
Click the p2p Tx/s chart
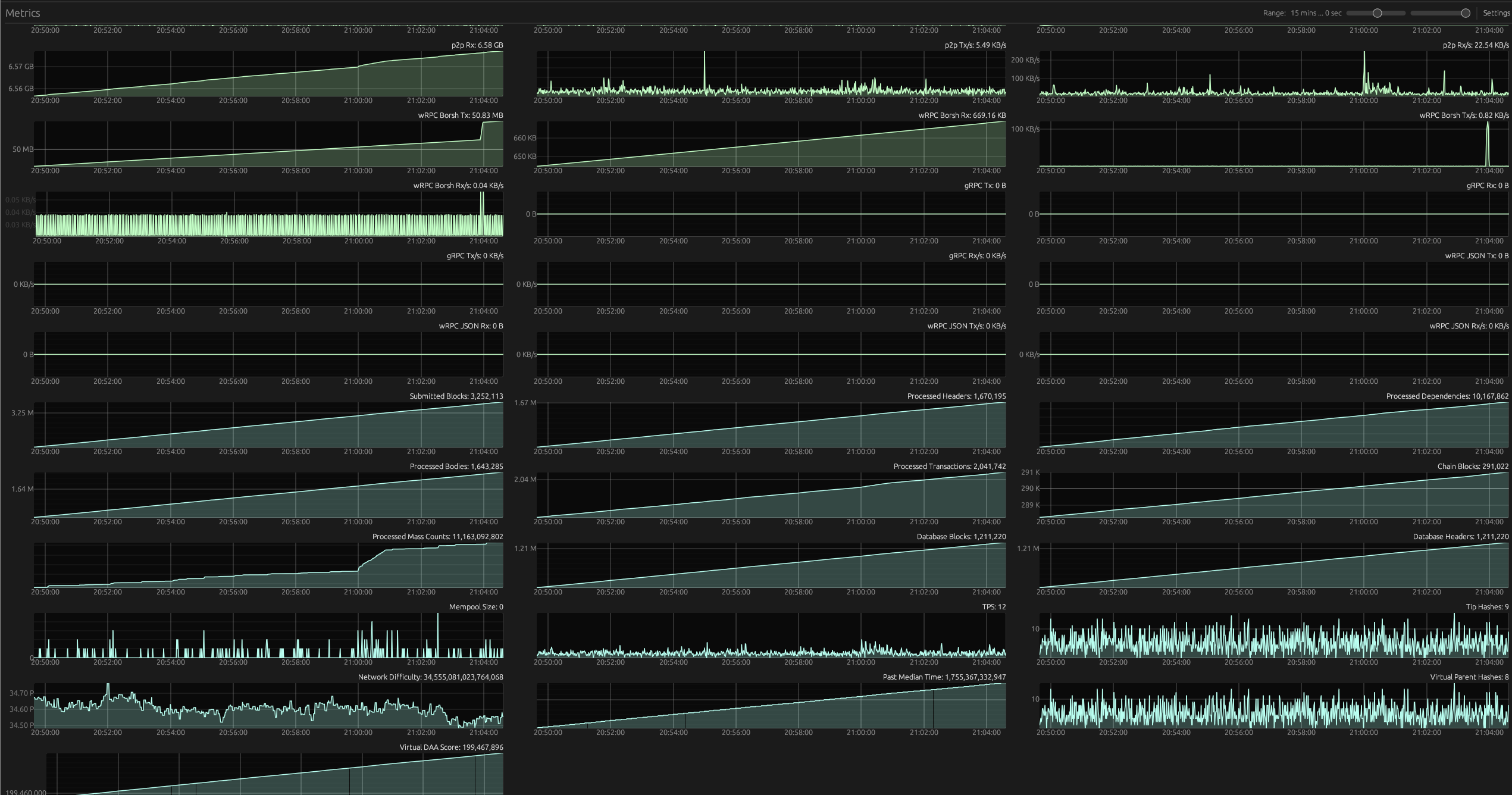tap(771, 74)
